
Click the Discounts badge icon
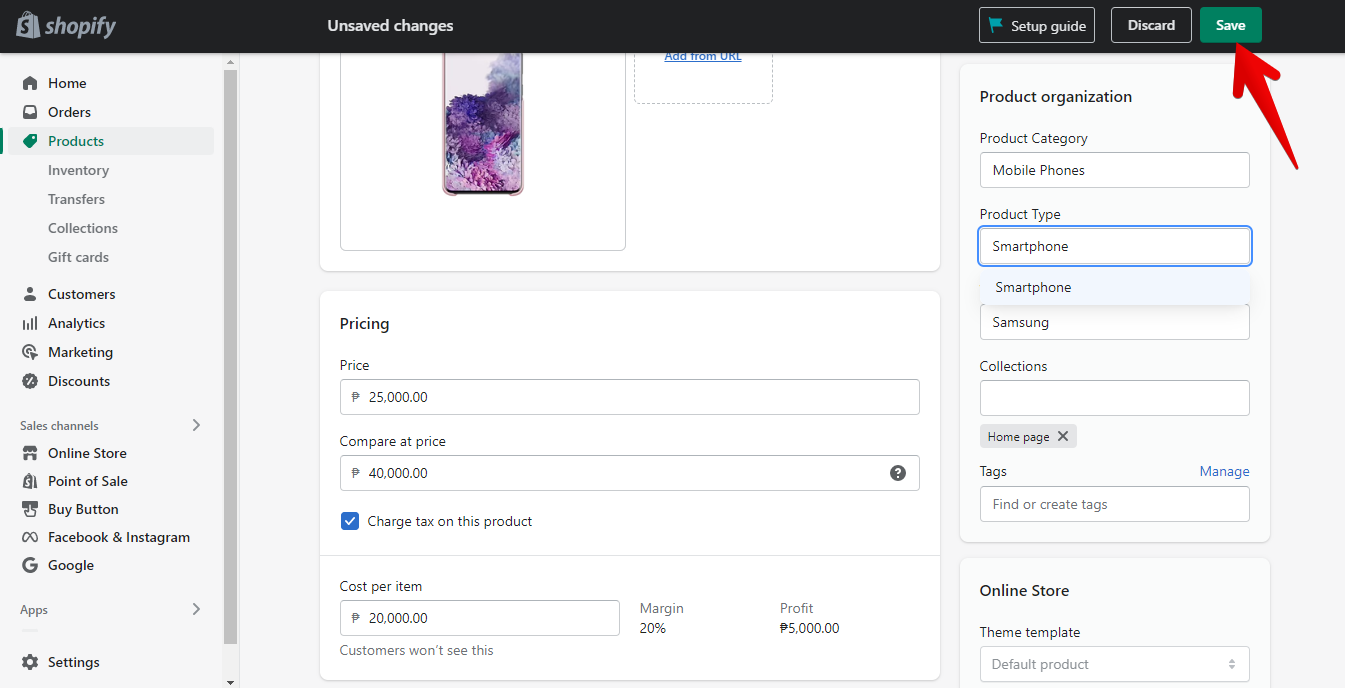pos(30,381)
